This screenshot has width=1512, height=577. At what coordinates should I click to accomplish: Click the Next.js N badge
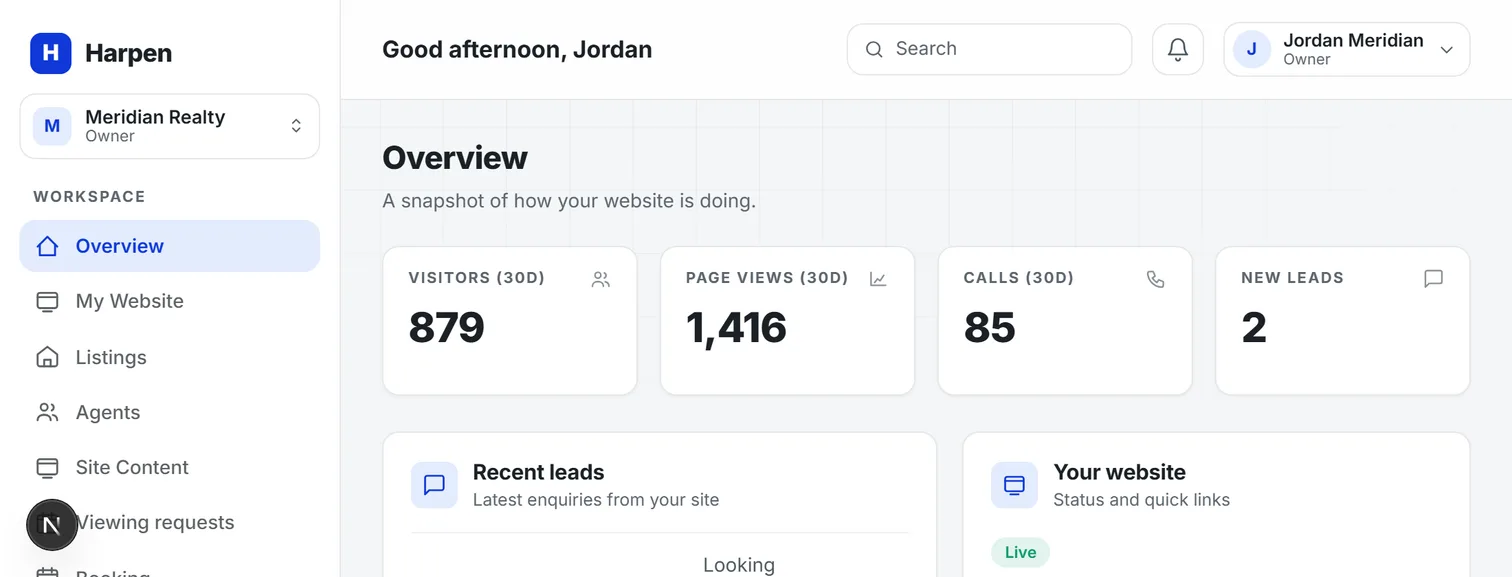tap(52, 525)
